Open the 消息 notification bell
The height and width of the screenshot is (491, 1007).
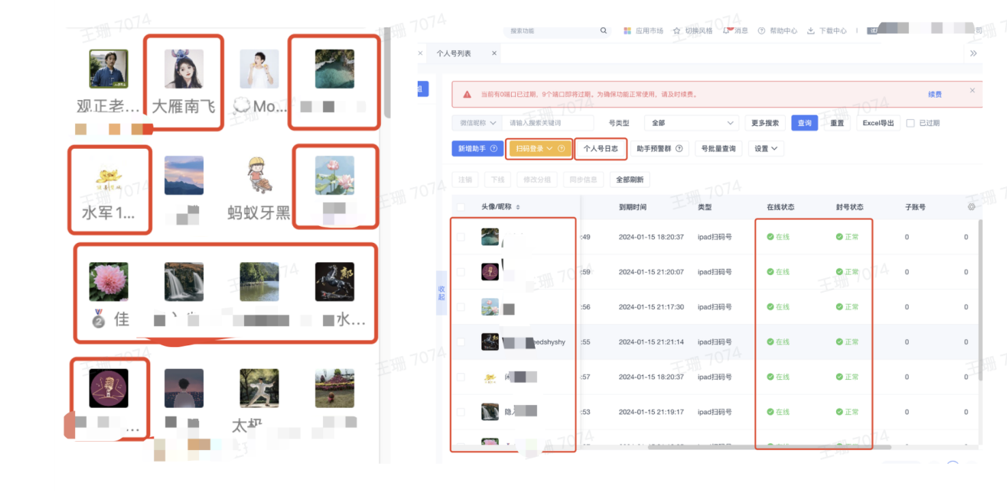pyautogui.click(x=726, y=30)
